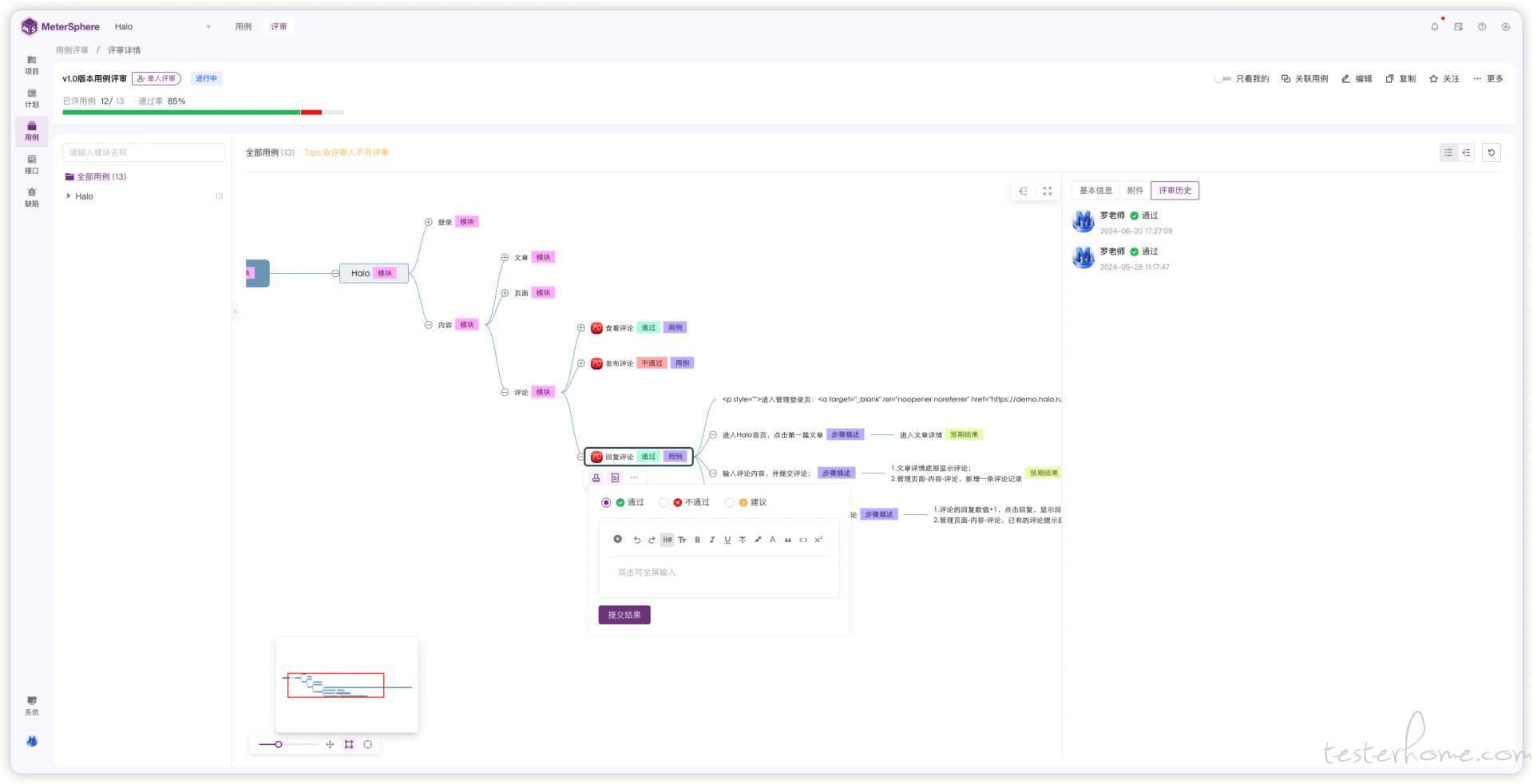Select the 通过 radio button
Screen dimensions: 1533x784
606,502
